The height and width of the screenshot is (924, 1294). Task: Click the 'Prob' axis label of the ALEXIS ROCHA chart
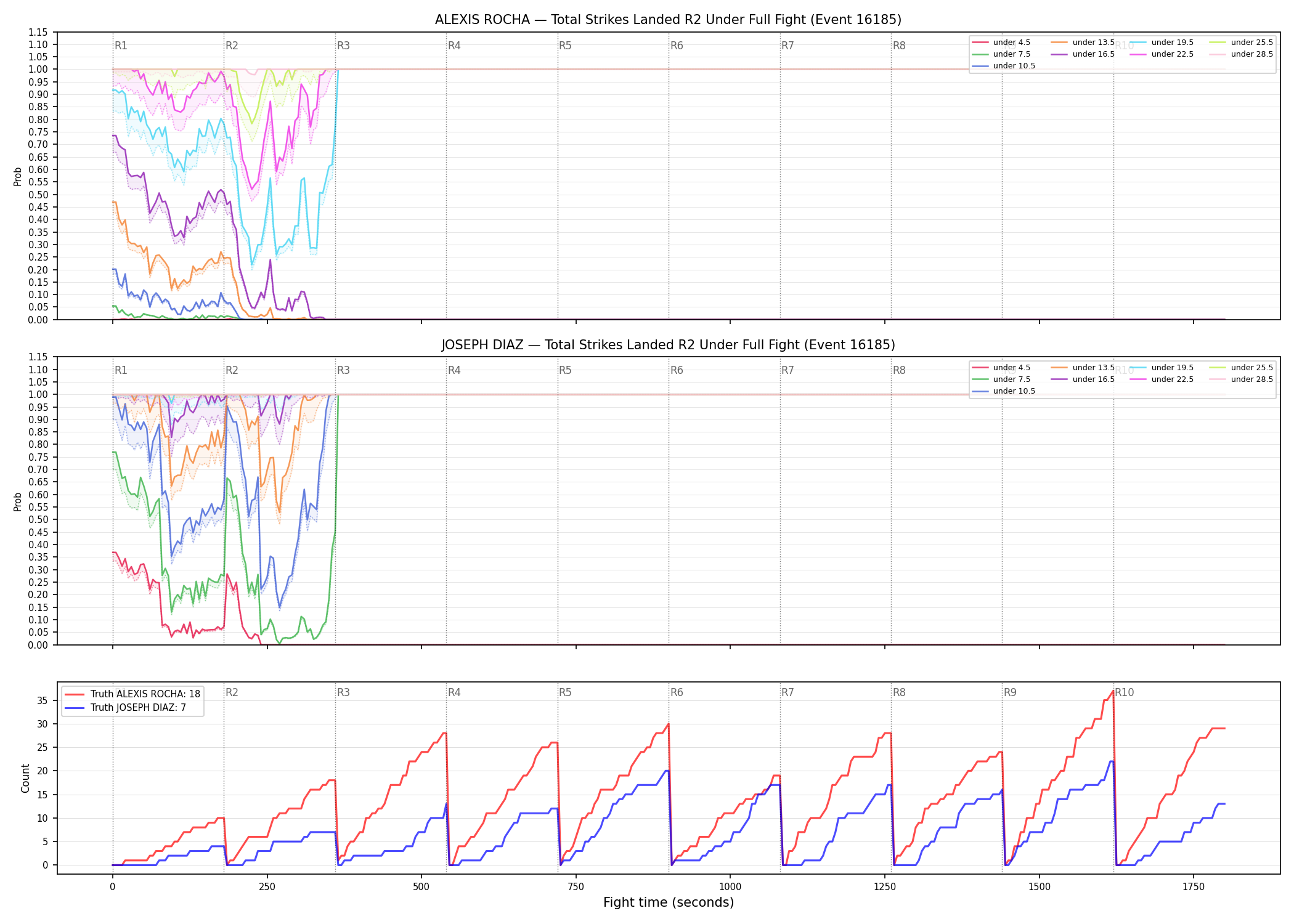pyautogui.click(x=18, y=177)
